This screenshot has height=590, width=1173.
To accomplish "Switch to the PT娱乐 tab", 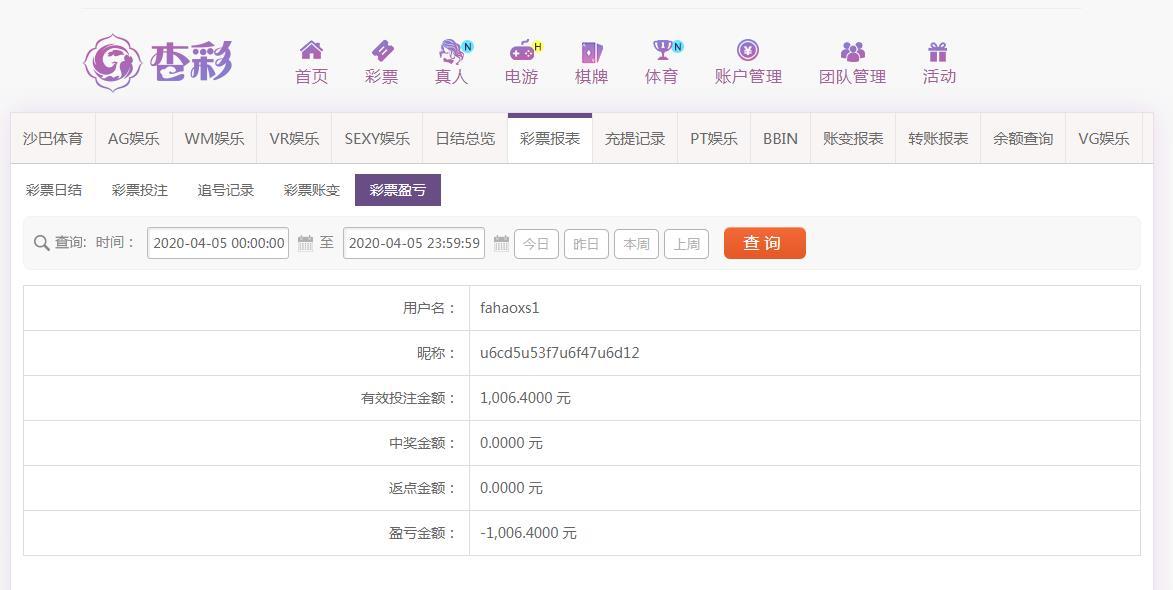I will tap(714, 138).
